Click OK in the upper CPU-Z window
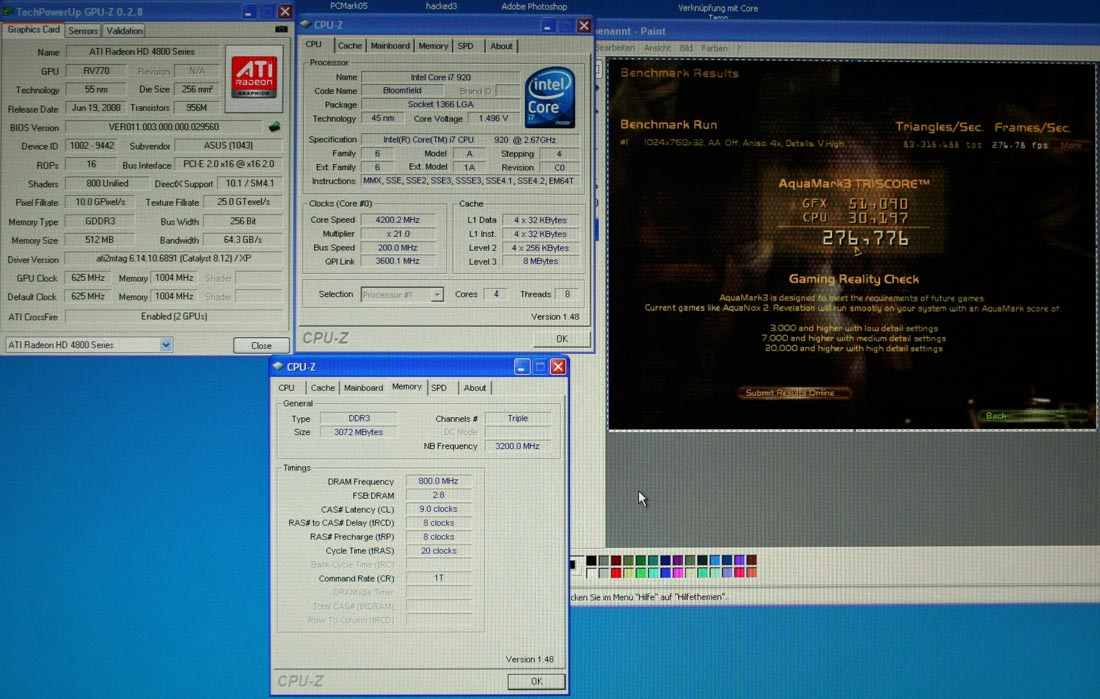Viewport: 1100px width, 699px height. point(562,338)
